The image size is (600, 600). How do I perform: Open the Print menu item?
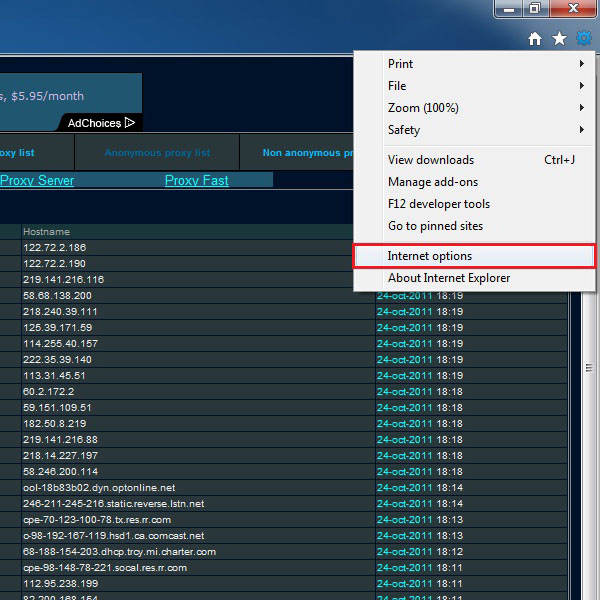click(x=474, y=64)
